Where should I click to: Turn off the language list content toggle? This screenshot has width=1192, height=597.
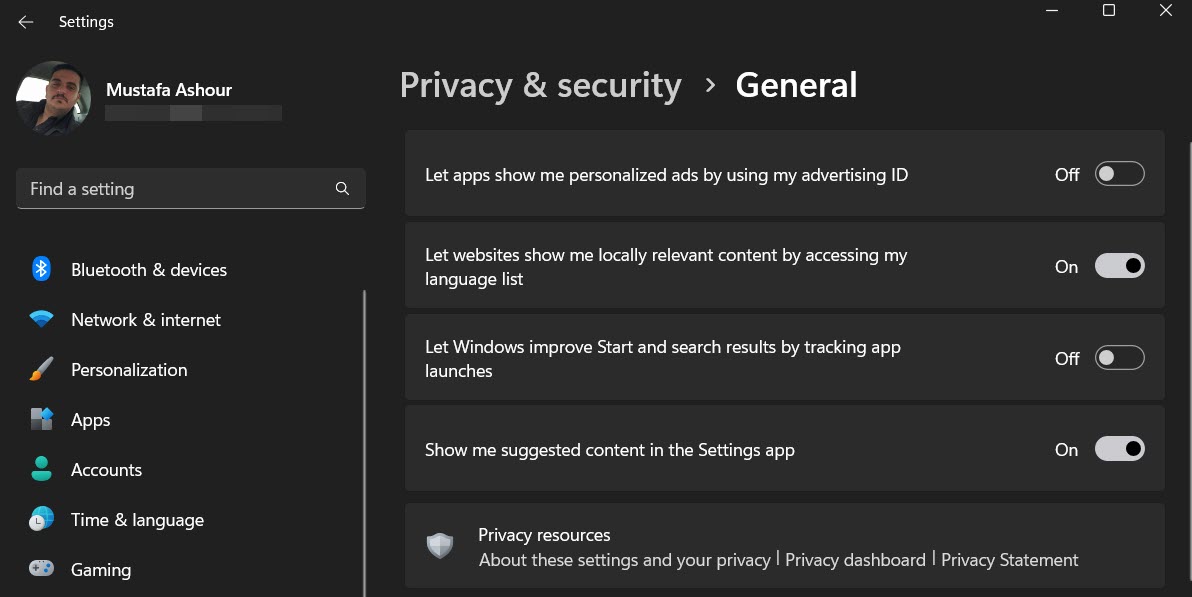tap(1119, 265)
